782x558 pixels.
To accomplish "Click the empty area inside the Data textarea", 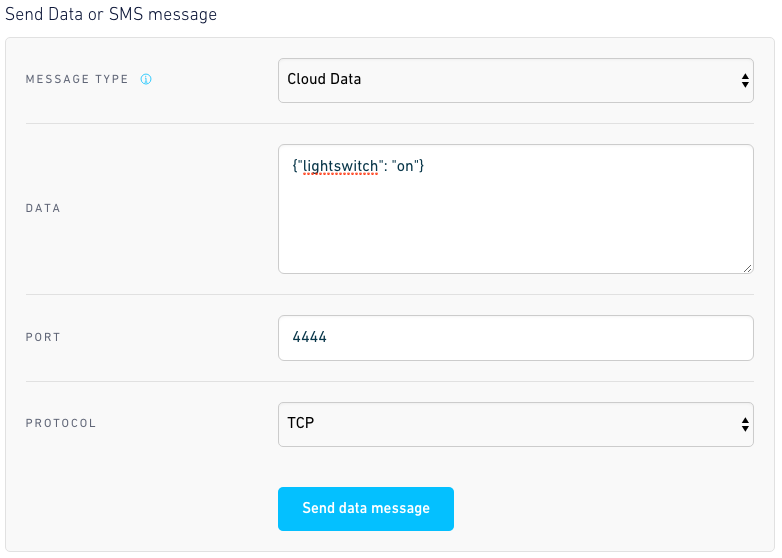I will click(516, 224).
